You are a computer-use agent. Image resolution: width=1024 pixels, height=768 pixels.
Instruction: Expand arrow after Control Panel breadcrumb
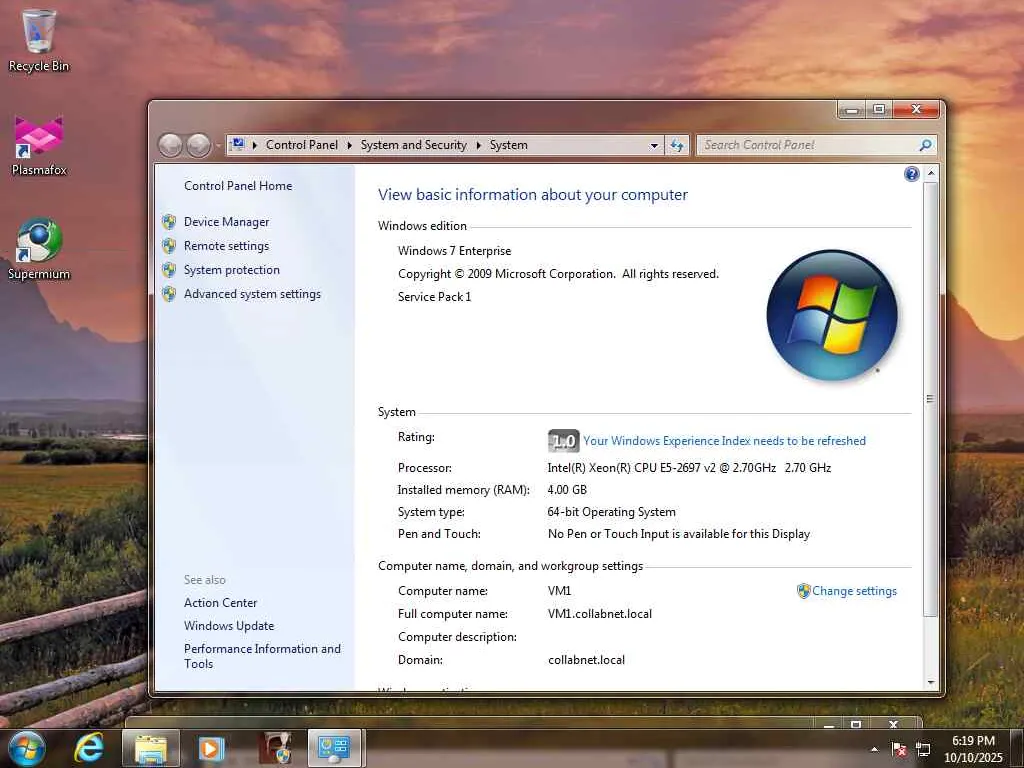pos(349,145)
